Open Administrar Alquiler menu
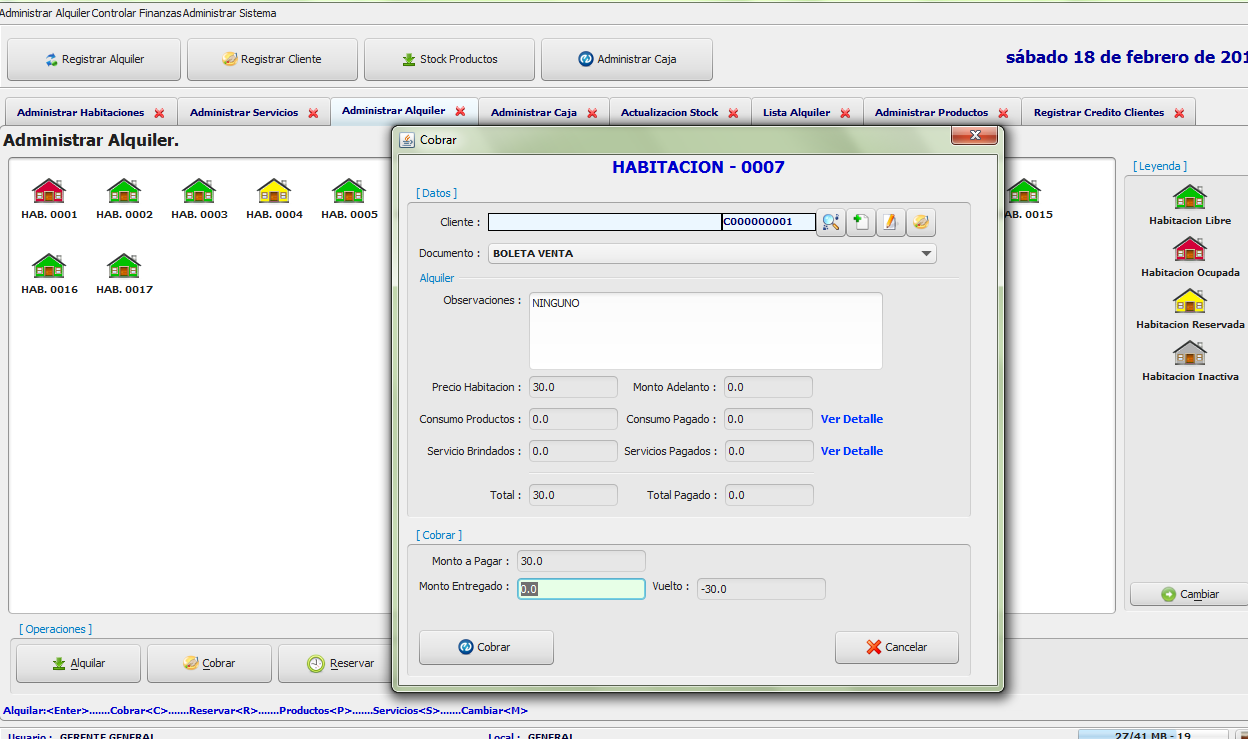The width and height of the screenshot is (1248, 739). point(45,13)
